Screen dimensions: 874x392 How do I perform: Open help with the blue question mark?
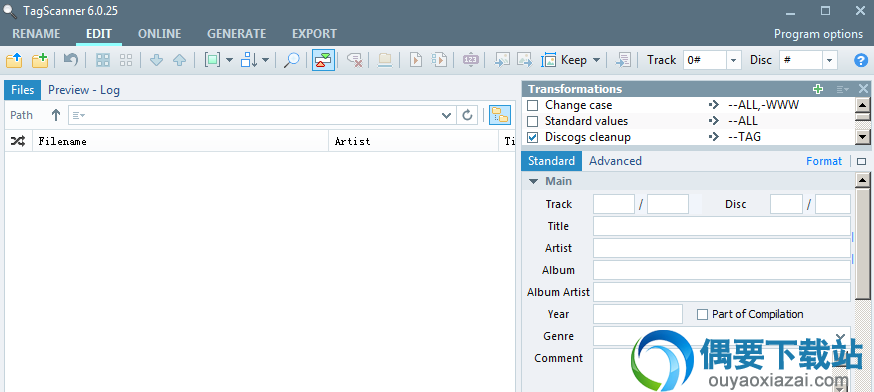[861, 60]
